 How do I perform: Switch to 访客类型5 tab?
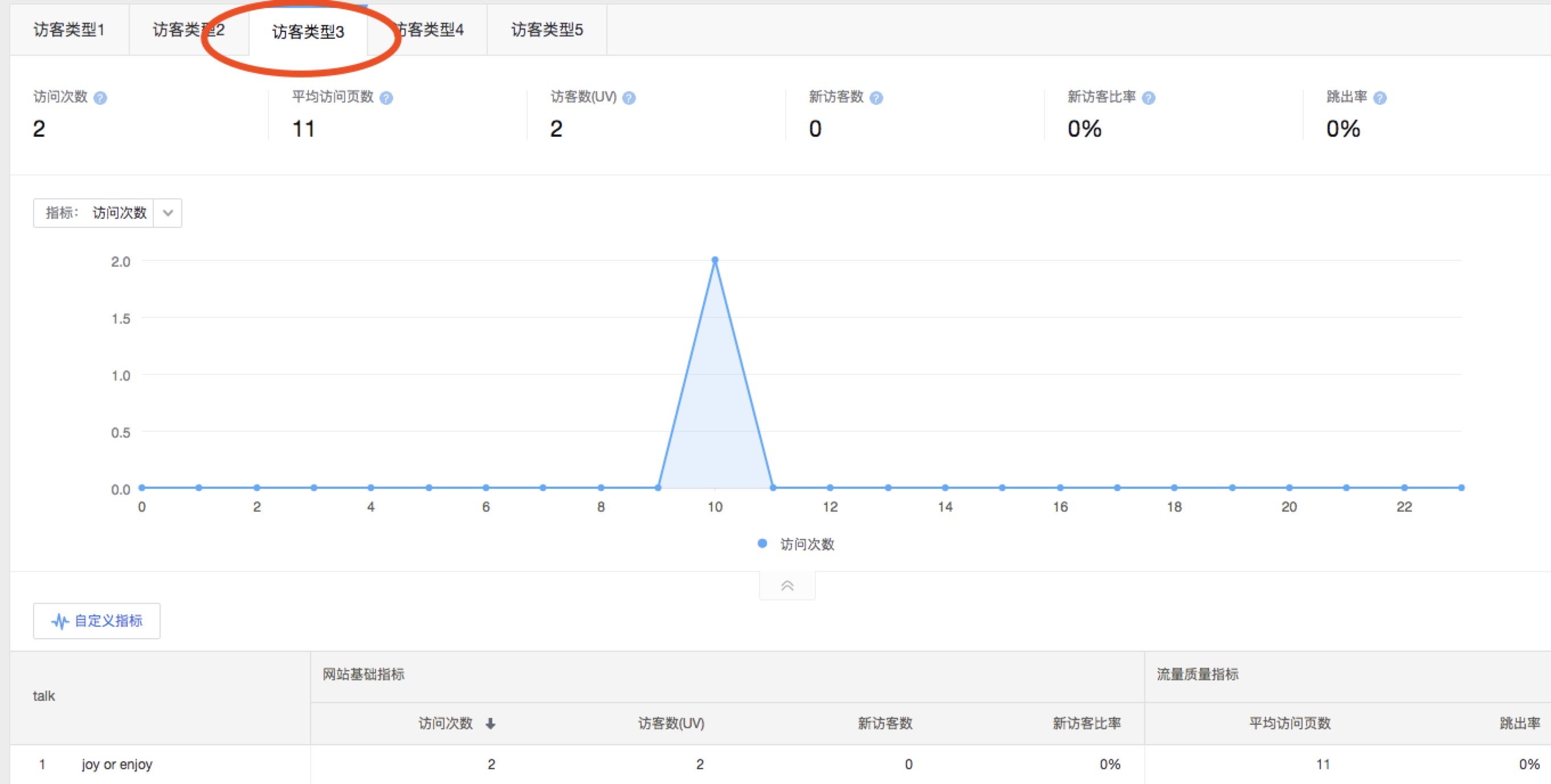(546, 30)
